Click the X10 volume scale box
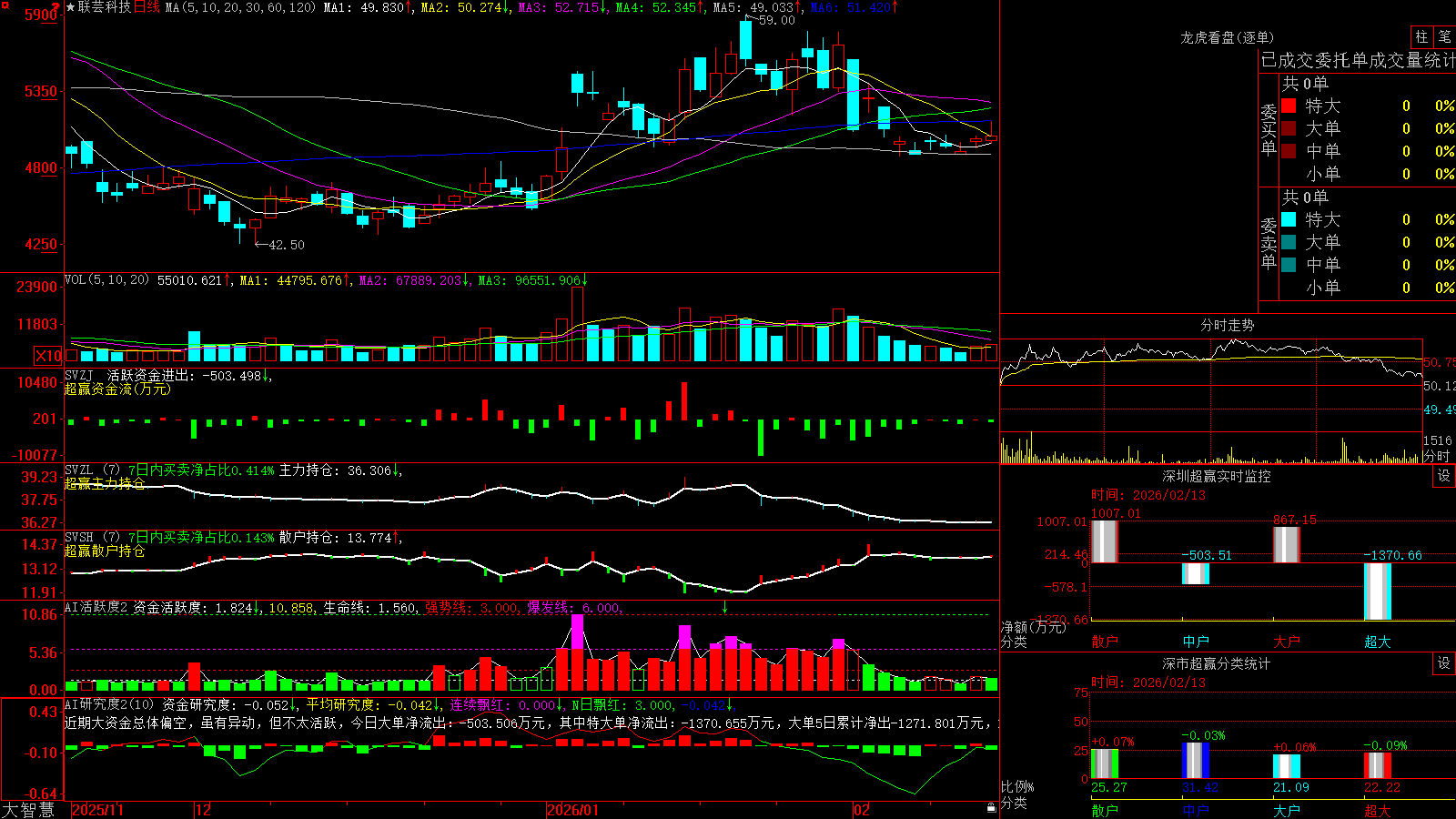Viewport: 1456px width, 819px height. [48, 356]
